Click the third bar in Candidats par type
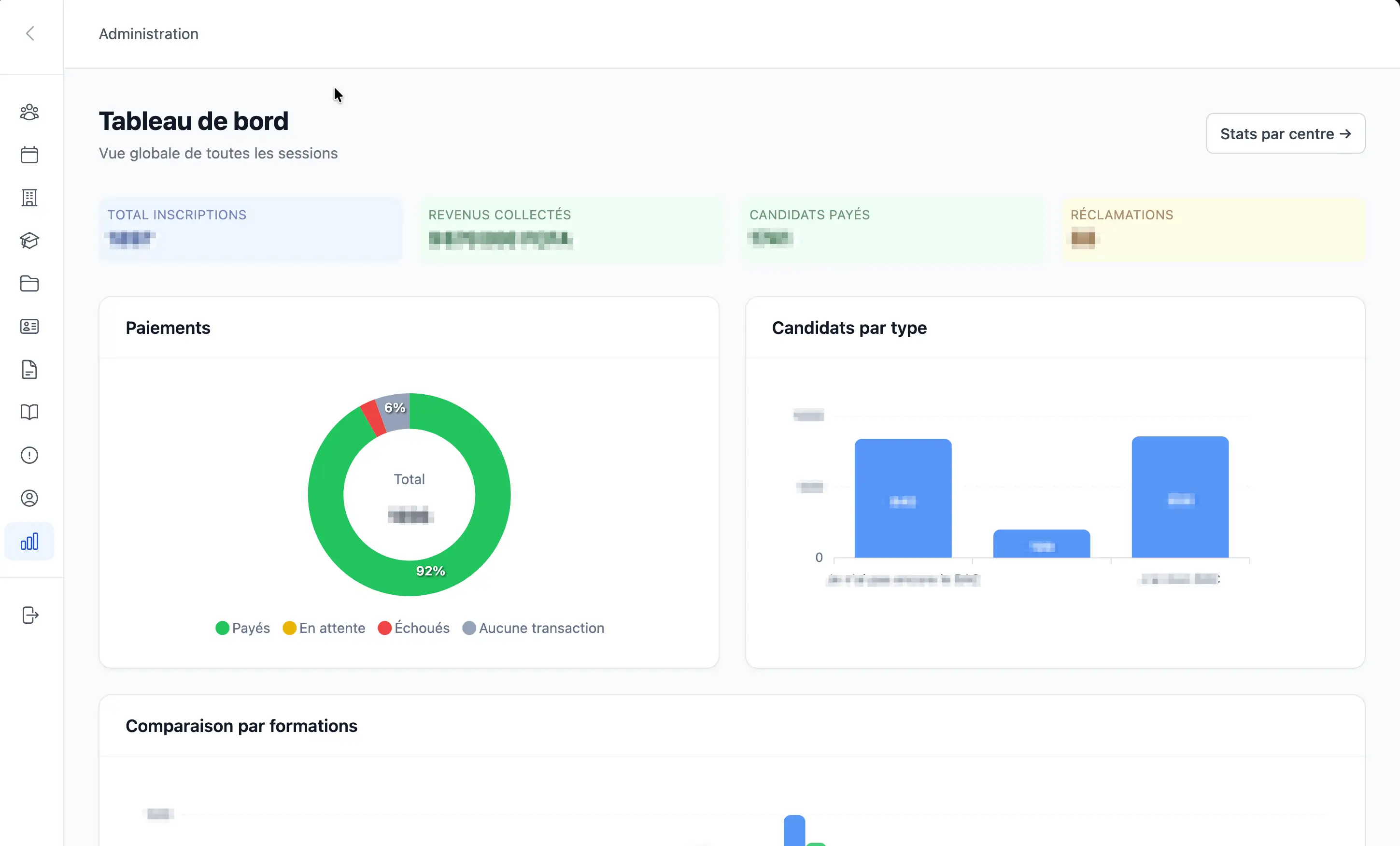Screen dimensions: 1400x846 pos(1180,497)
